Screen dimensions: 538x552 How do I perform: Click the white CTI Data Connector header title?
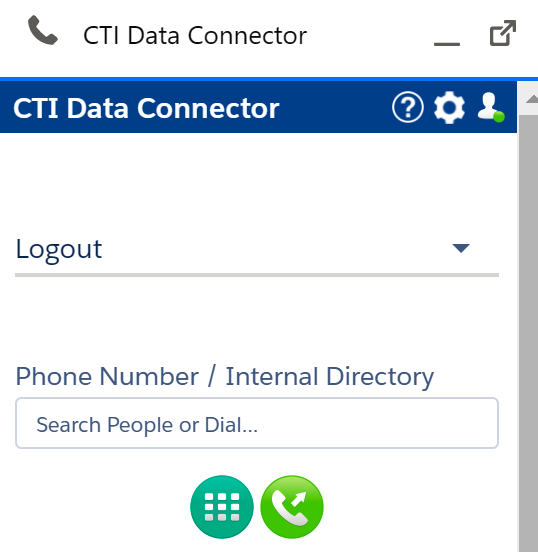[146, 108]
